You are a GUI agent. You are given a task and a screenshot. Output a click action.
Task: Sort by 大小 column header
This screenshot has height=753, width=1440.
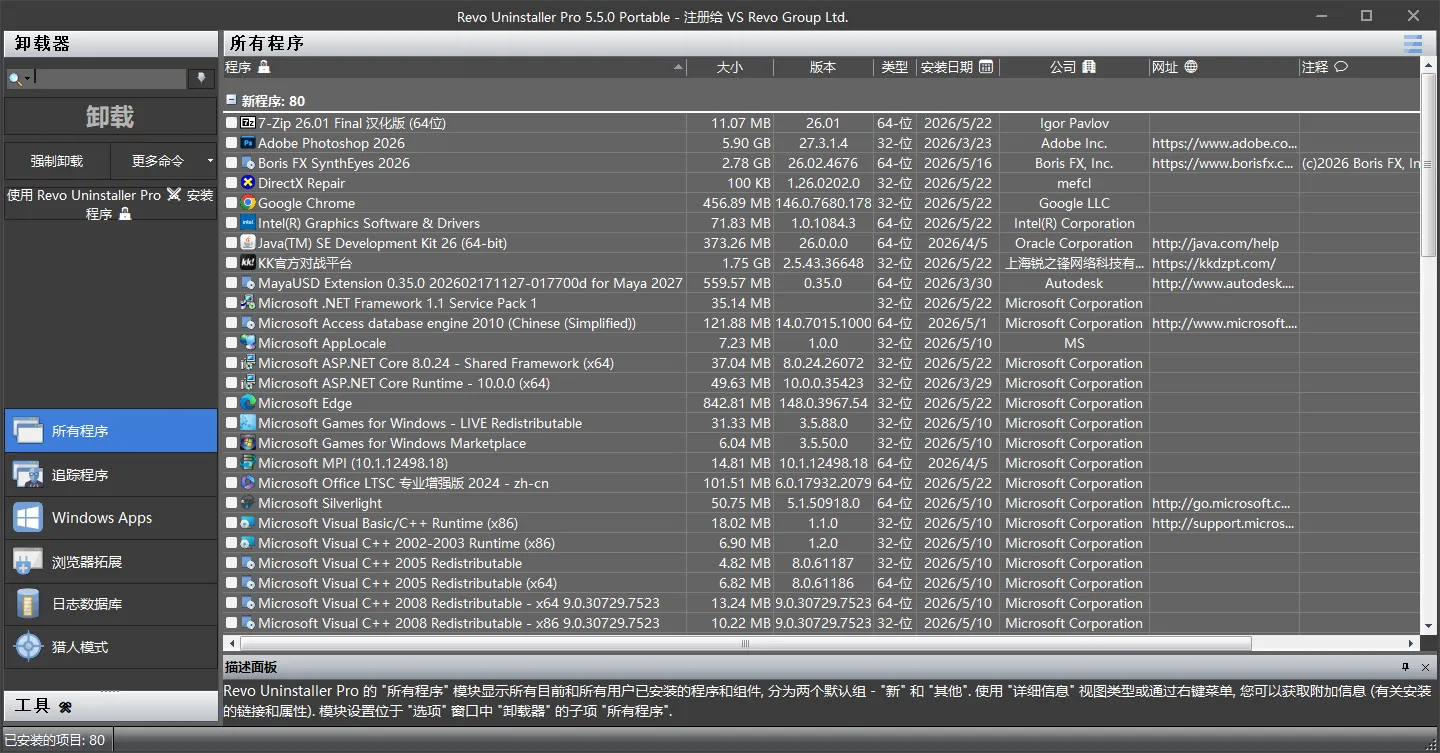(730, 67)
